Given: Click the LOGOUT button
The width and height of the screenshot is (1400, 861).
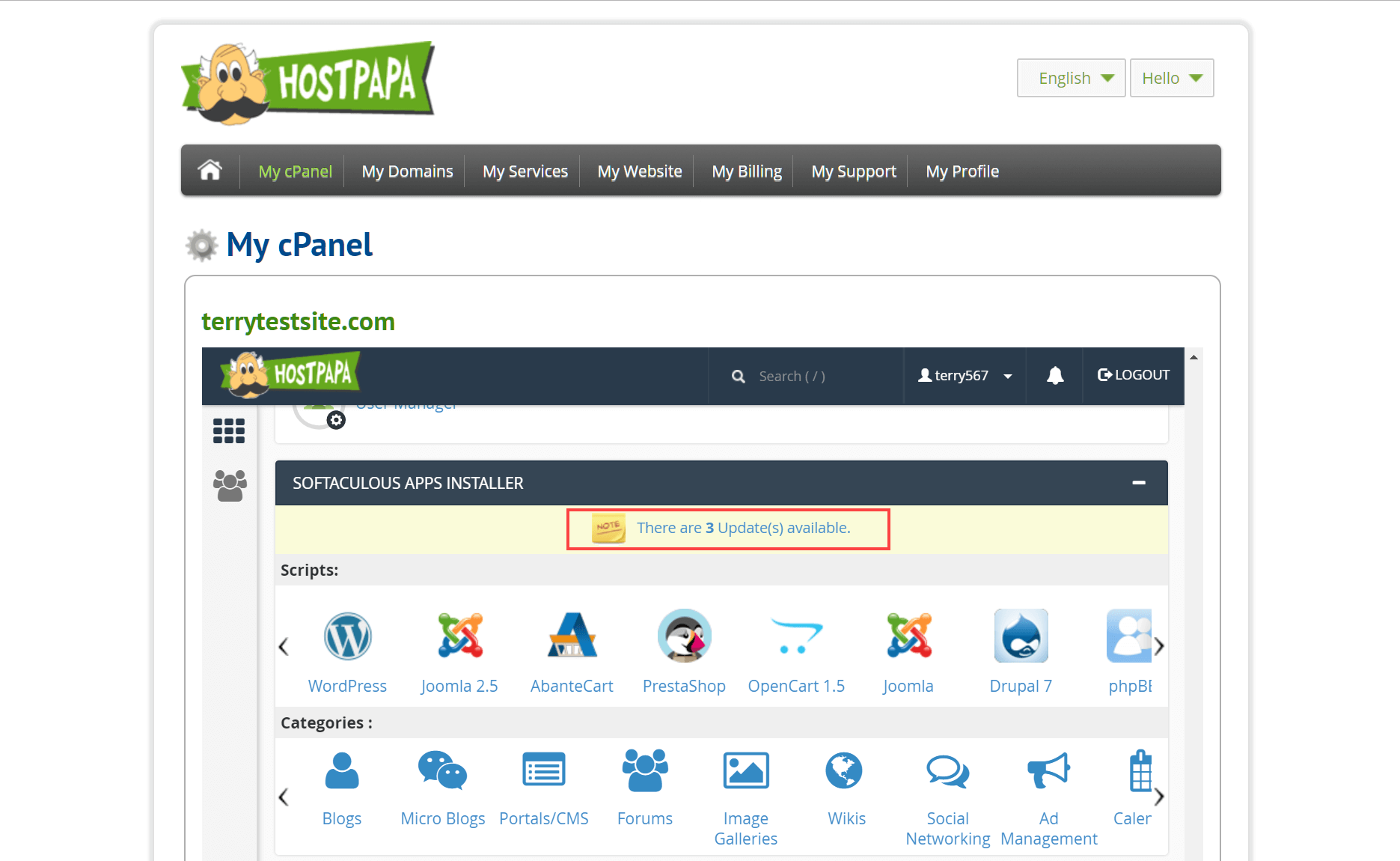Looking at the screenshot, I should point(1134,375).
